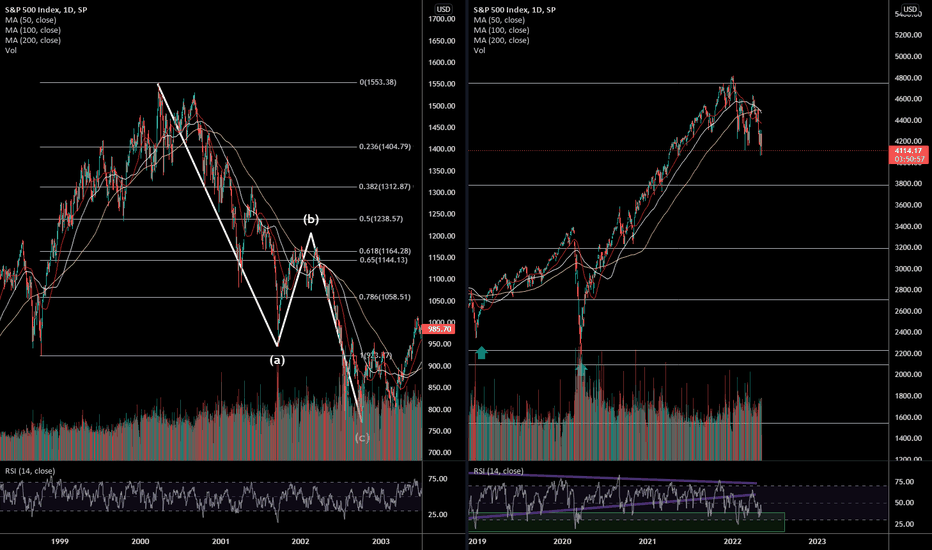Click the Fibonacci 0.5(1238.57) level label
932x550 pixels.
381,218
